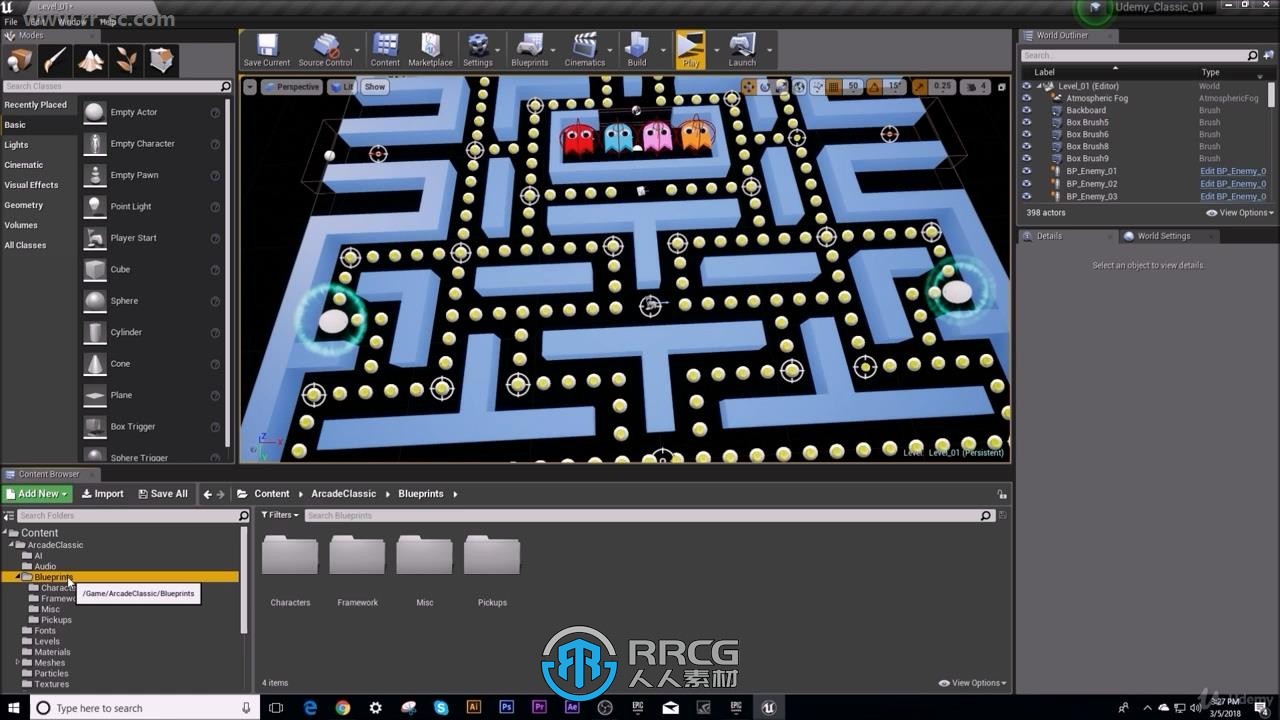Screen dimensions: 1280x720
Task: Click the surface snapping icon in viewport
Action: point(817,87)
